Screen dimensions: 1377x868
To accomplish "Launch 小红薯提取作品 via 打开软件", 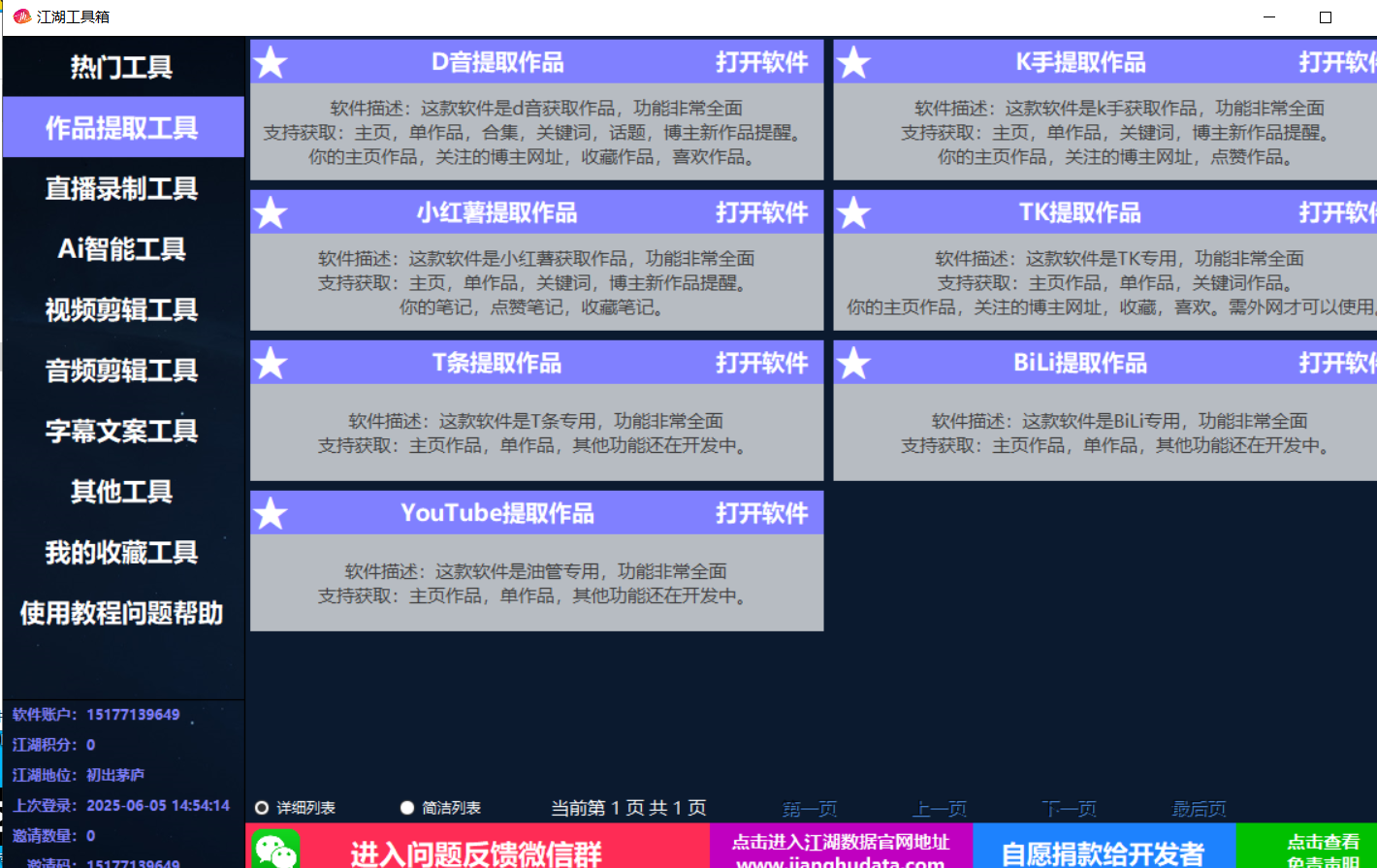I will [762, 212].
